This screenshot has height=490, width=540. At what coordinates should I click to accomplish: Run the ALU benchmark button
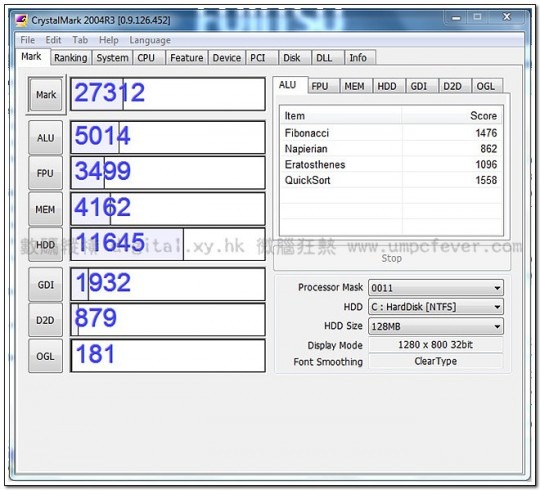[x=45, y=138]
